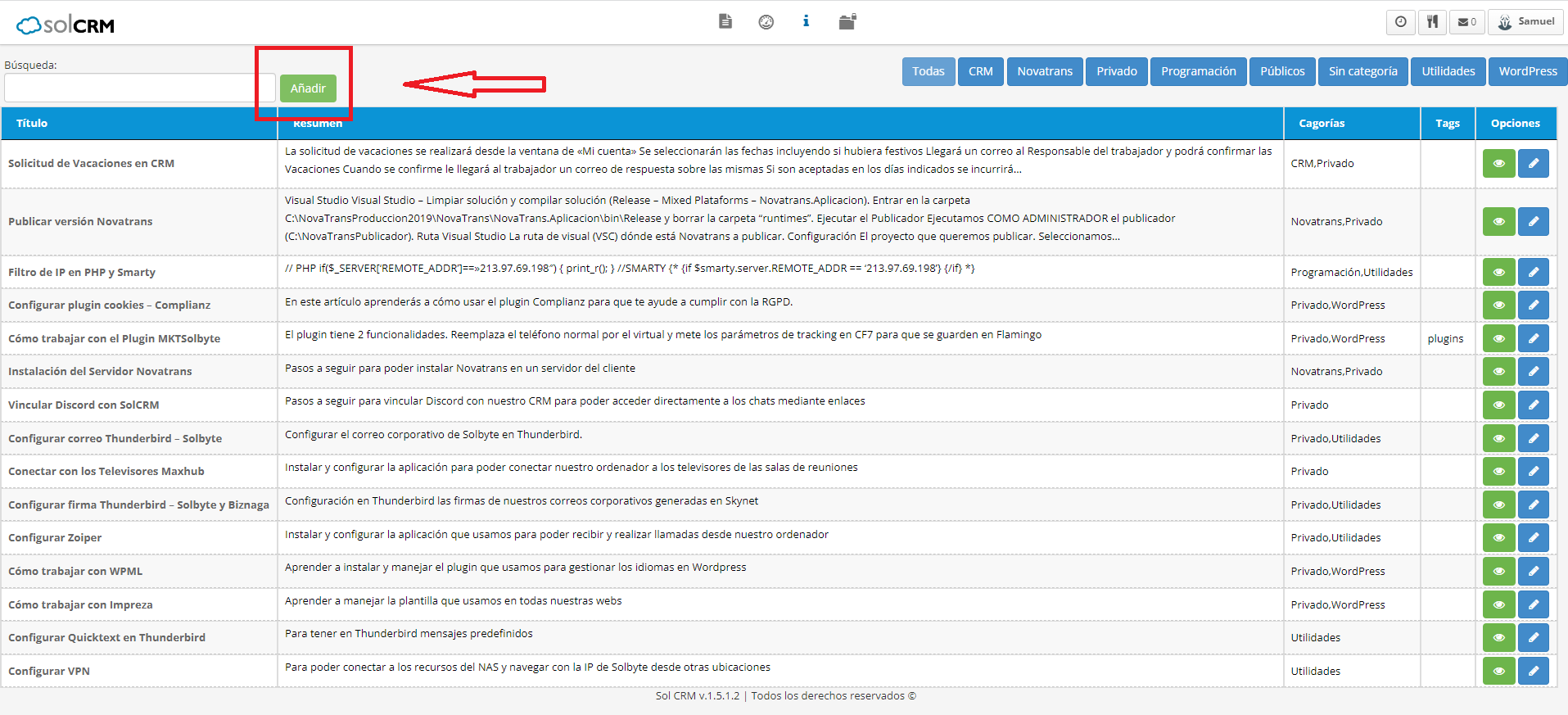View Cómo trabajar con WPML article
This screenshot has height=715, width=1568.
pos(1498,571)
